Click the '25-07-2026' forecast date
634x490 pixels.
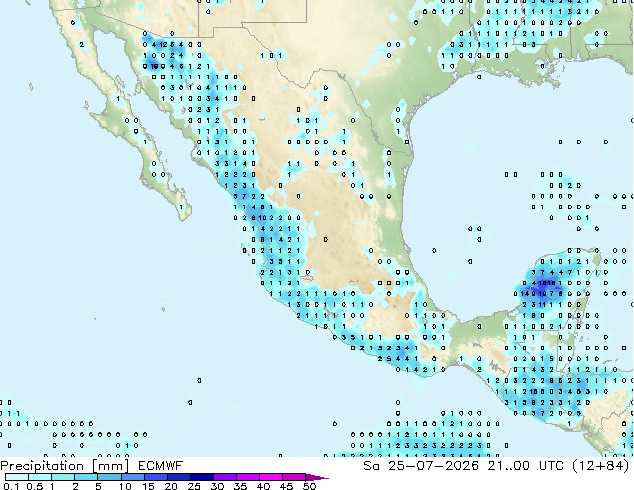pos(433,466)
